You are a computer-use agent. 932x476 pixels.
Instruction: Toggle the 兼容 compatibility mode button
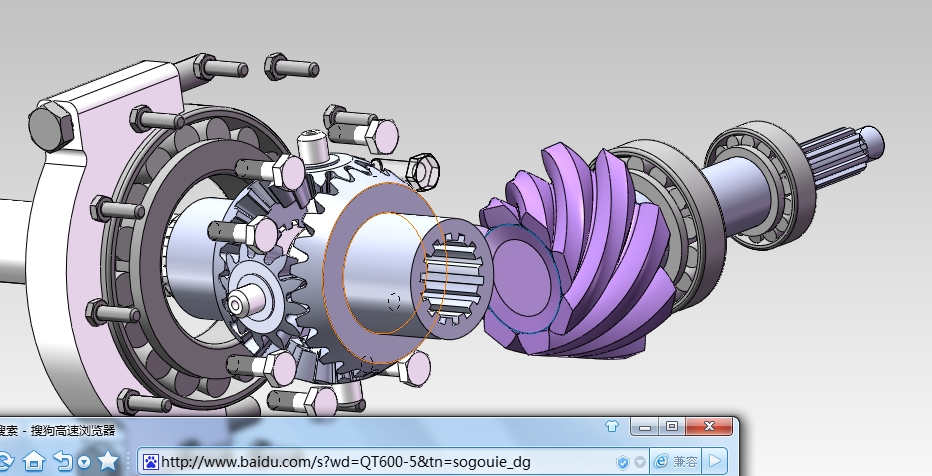pyautogui.click(x=675, y=462)
